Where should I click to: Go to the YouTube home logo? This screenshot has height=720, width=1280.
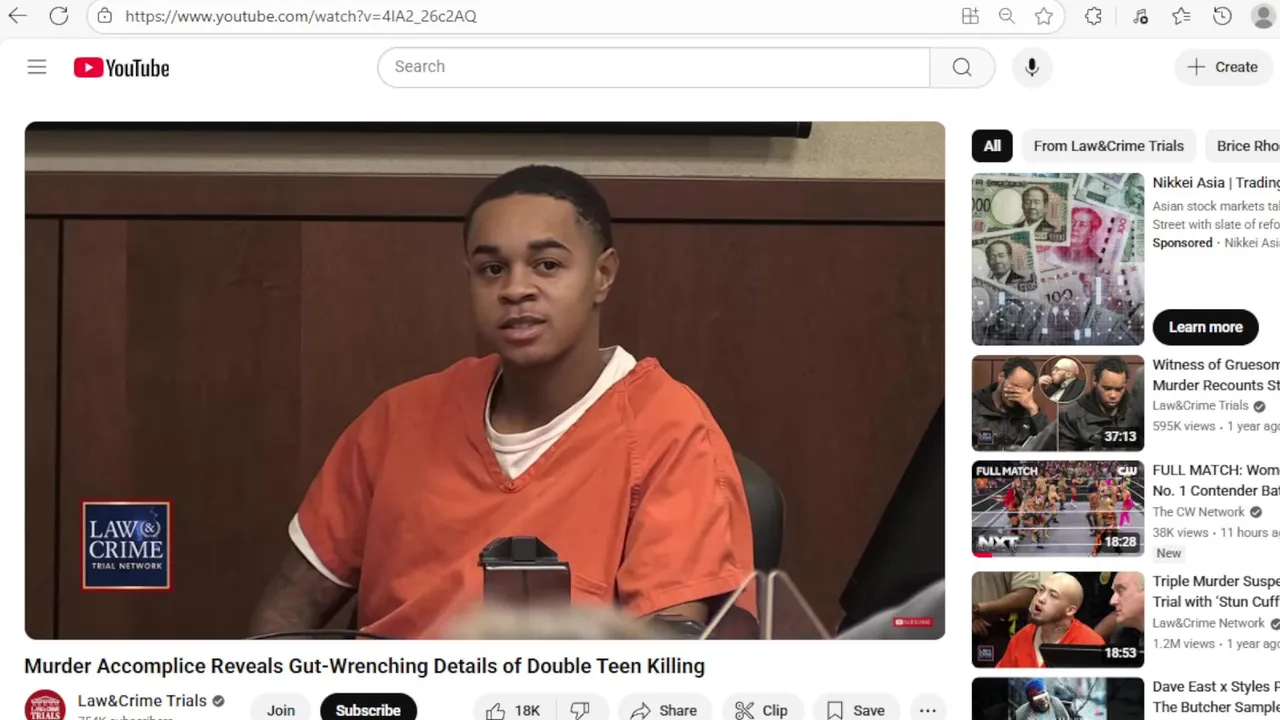(121, 68)
